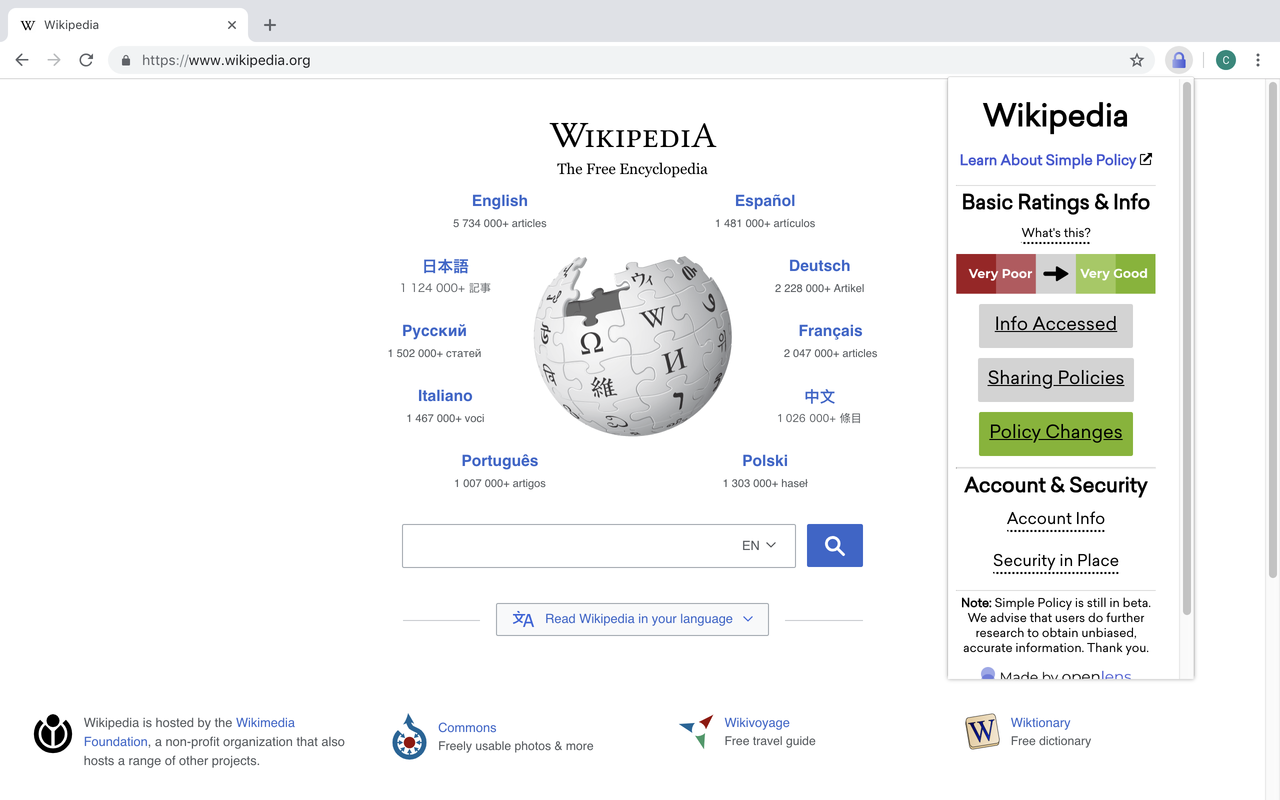The height and width of the screenshot is (800, 1280).
Task: Click the Wikimedia Foundation logo
Action: 53,733
